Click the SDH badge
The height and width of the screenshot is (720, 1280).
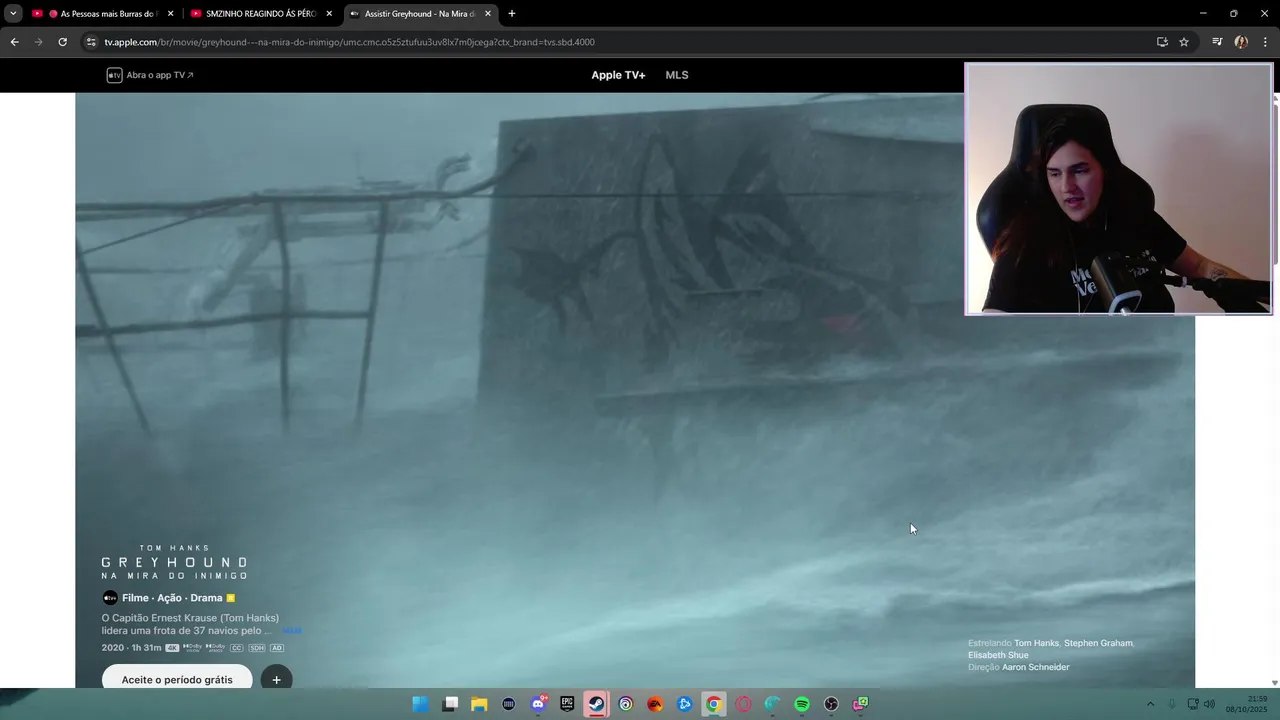(x=257, y=648)
